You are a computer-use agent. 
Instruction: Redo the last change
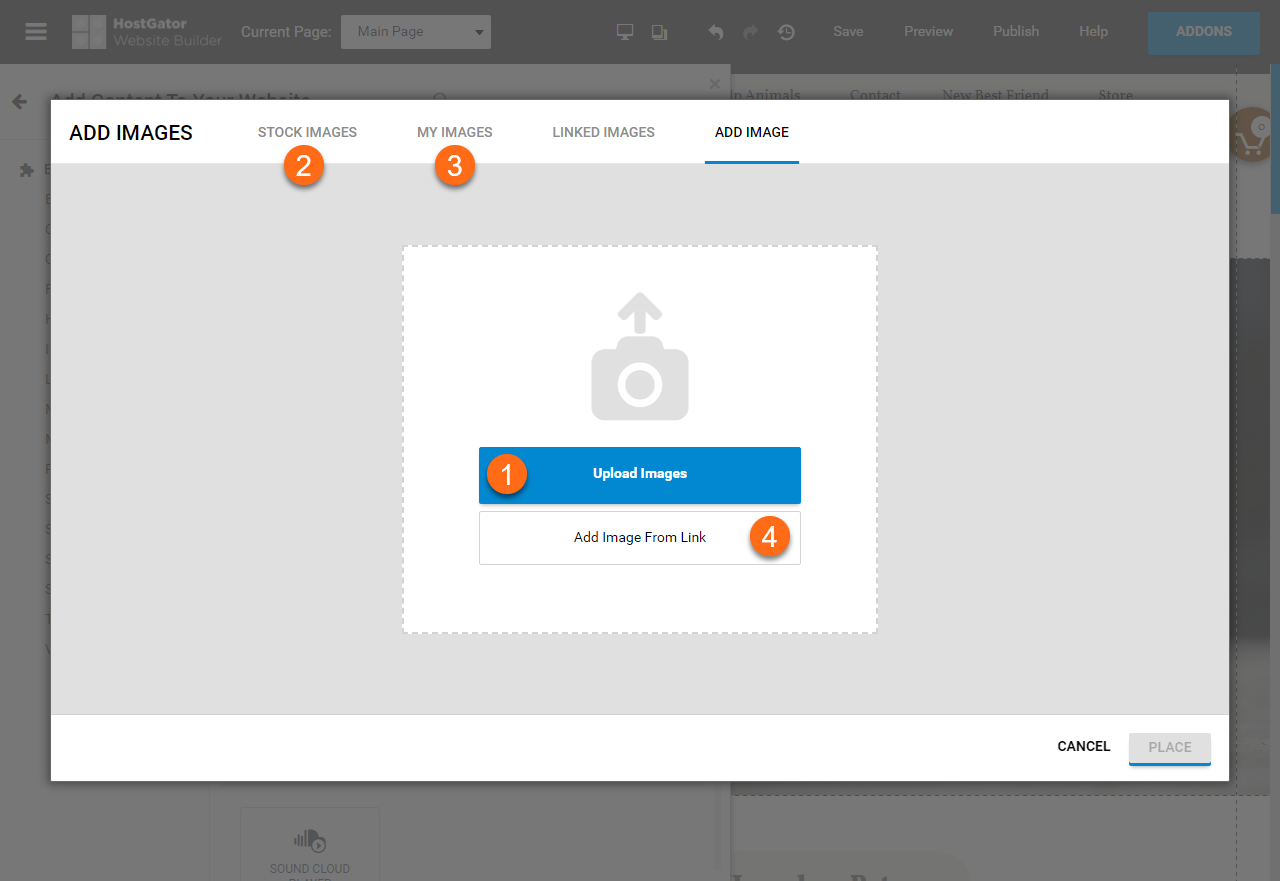(x=751, y=32)
